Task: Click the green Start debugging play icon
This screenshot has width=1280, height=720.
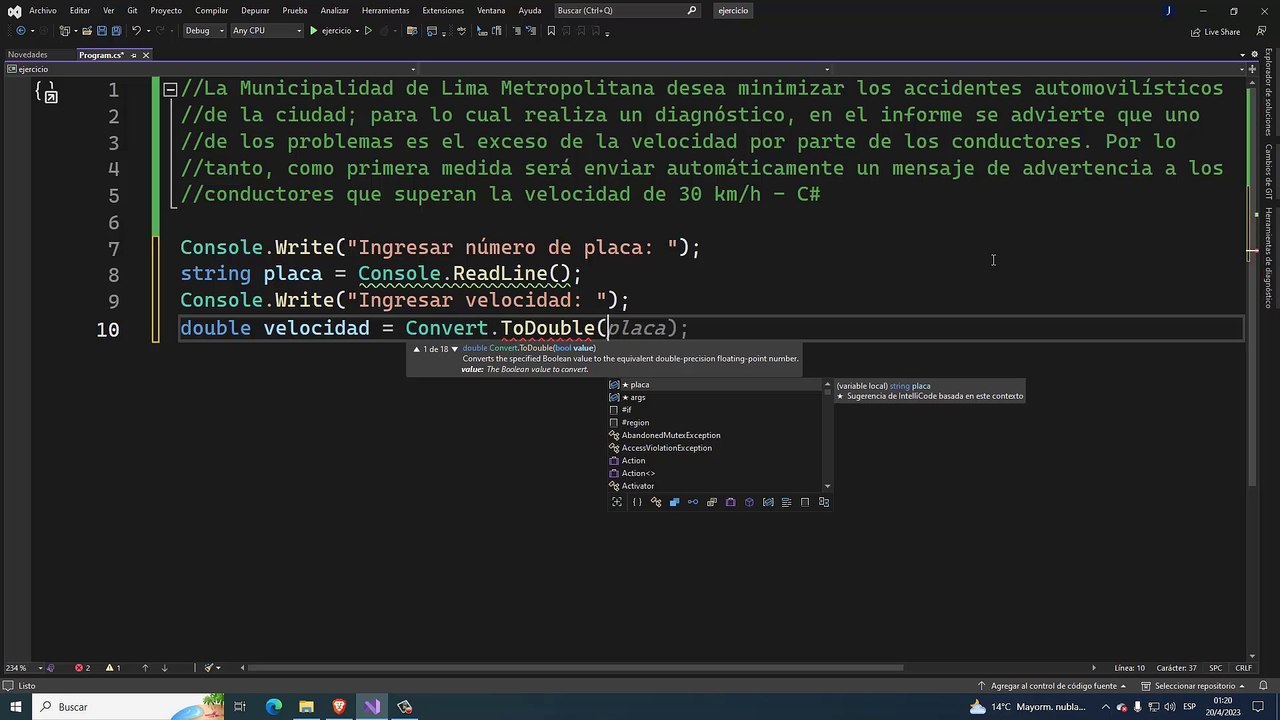Action: click(x=313, y=31)
